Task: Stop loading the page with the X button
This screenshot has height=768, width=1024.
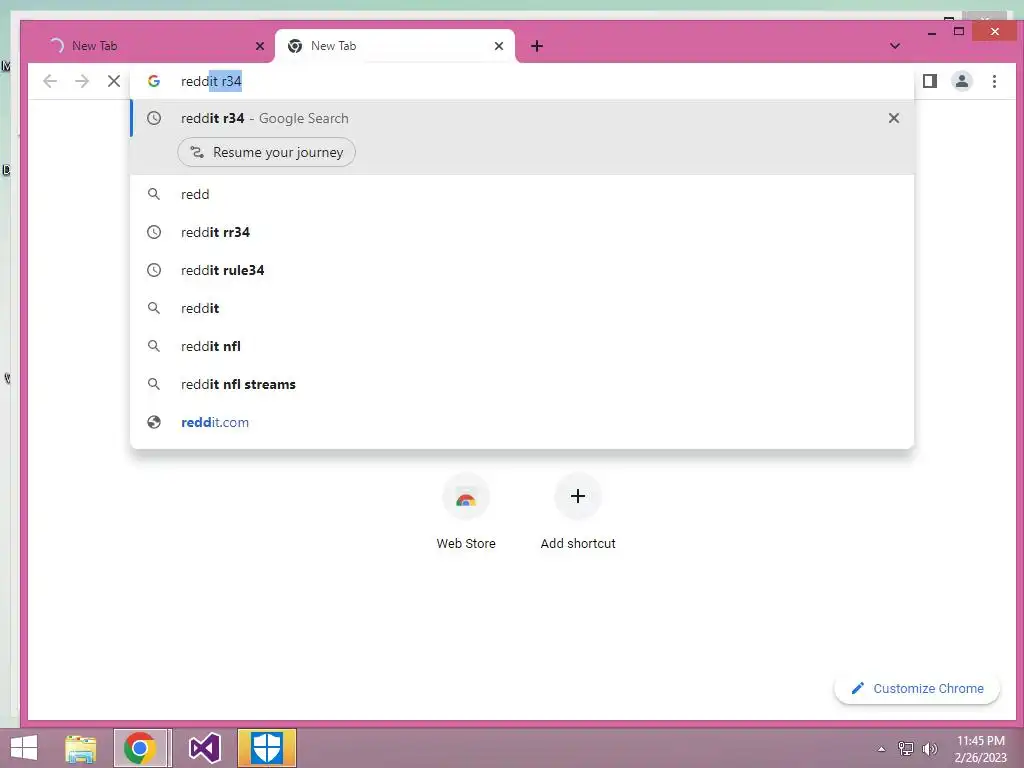Action: [114, 81]
